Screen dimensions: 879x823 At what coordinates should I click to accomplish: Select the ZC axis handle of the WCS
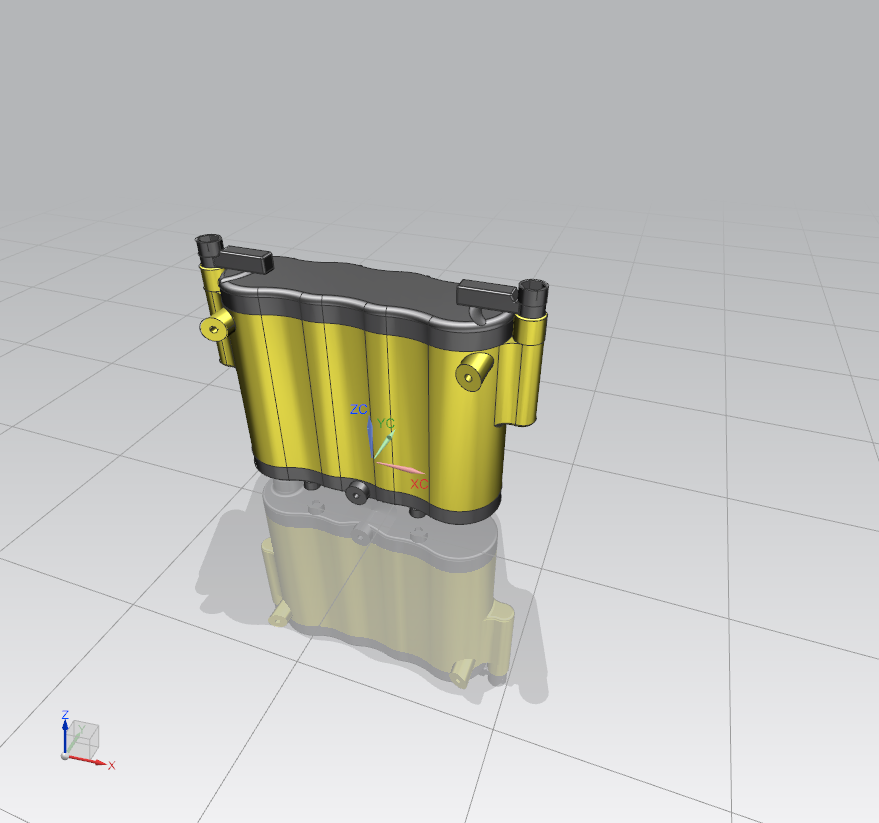click(370, 438)
